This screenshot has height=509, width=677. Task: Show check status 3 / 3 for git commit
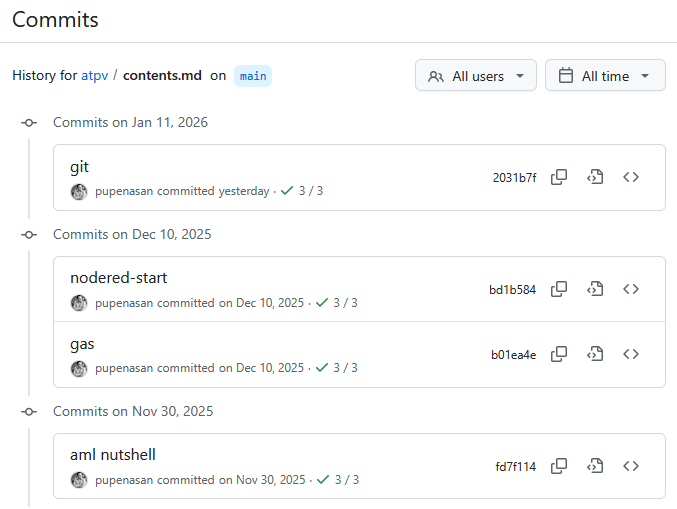(x=303, y=191)
